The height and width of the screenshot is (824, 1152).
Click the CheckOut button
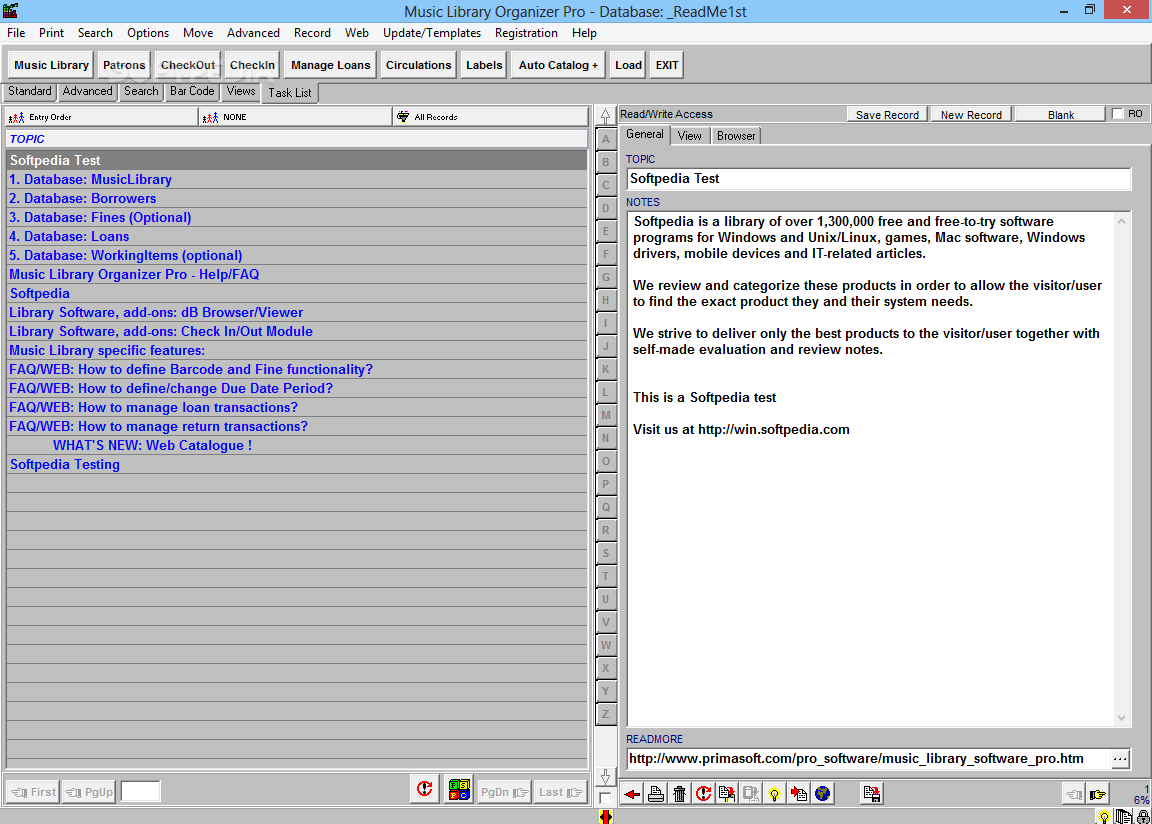188,65
